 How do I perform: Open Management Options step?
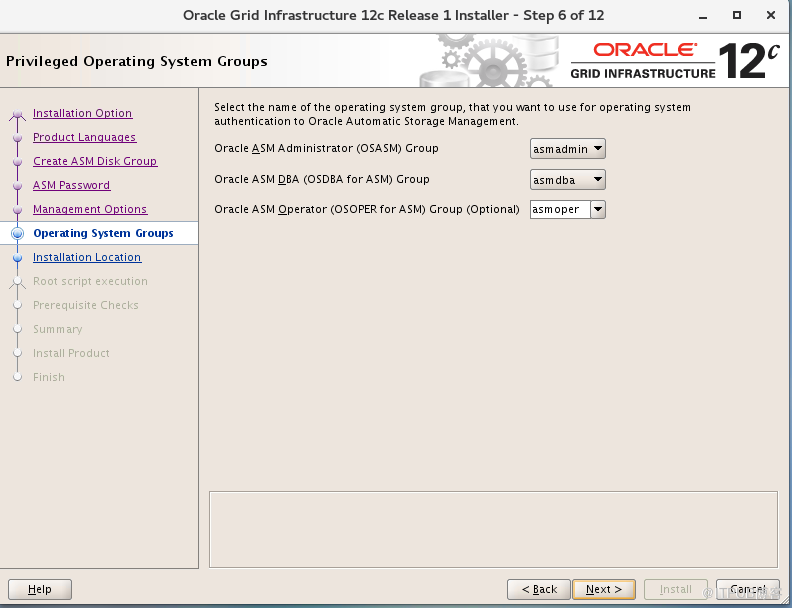[90, 209]
